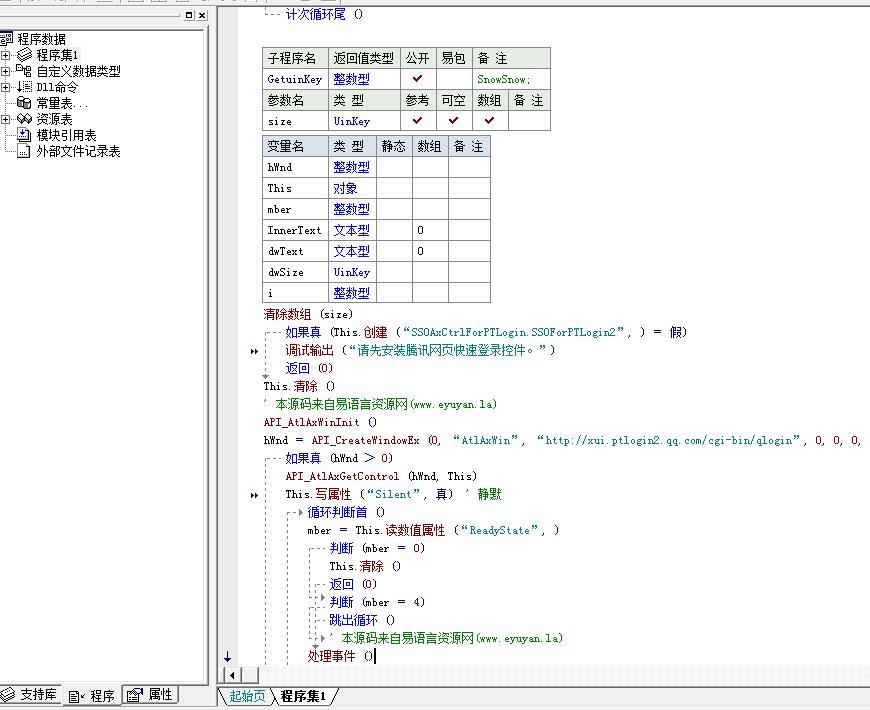870x710 pixels.
Task: Click the 外部文件记录表 tree icon
Action: click(x=24, y=151)
